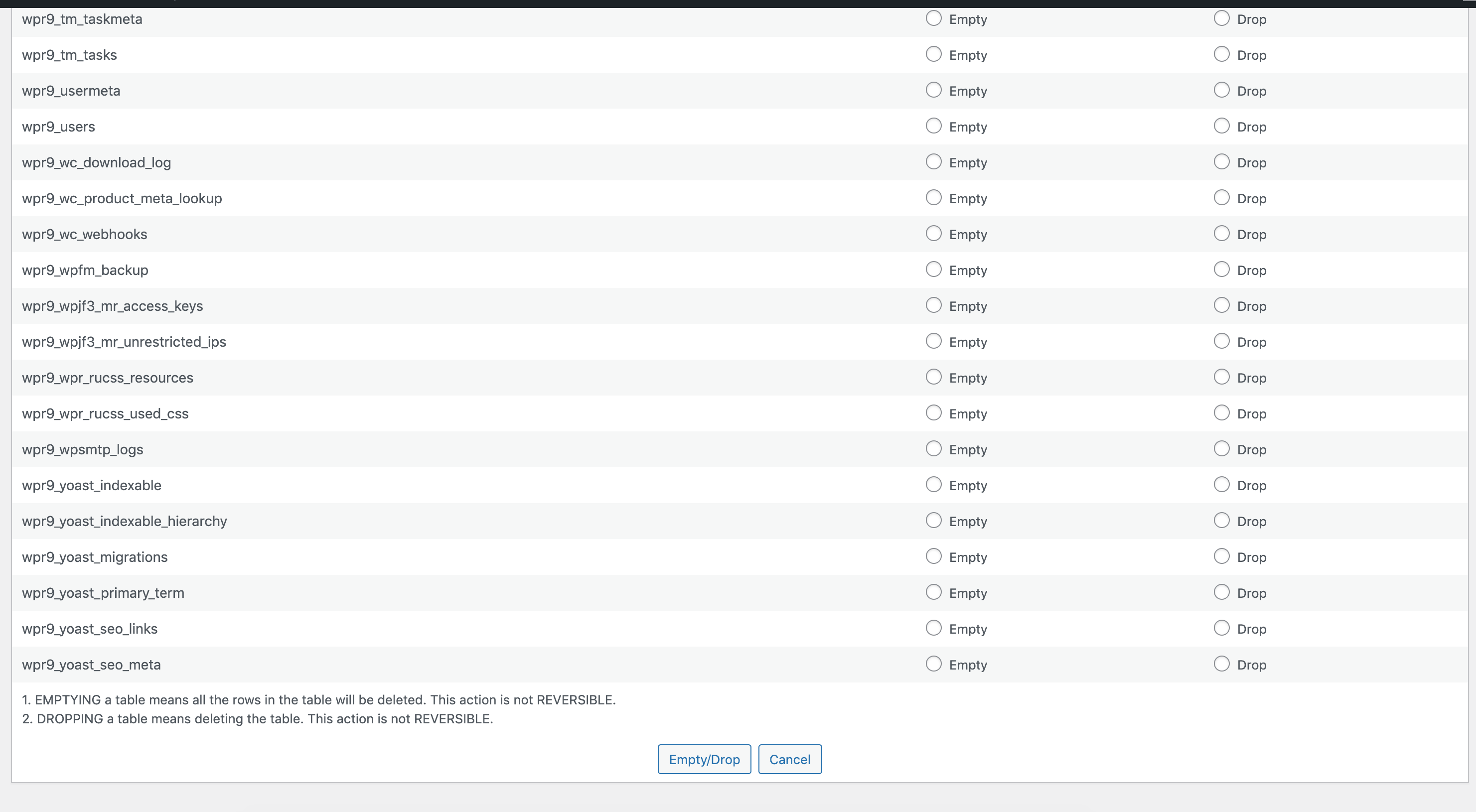
Task: Select Empty for wpr9_wc_webhooks
Action: click(933, 234)
